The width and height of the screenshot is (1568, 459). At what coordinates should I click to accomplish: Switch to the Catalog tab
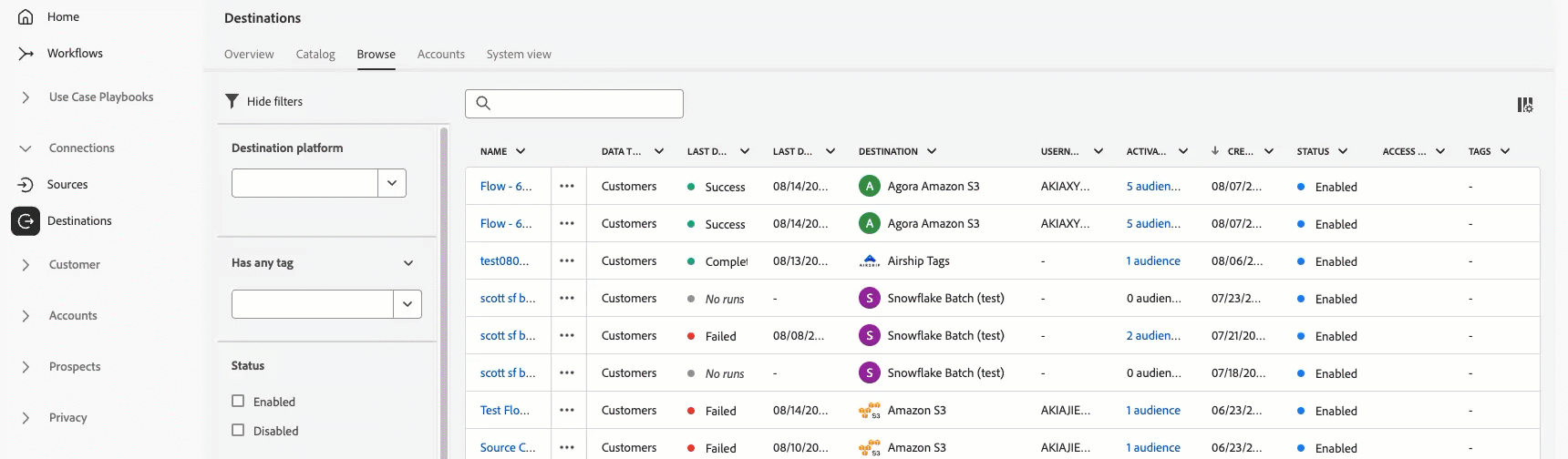tap(315, 55)
